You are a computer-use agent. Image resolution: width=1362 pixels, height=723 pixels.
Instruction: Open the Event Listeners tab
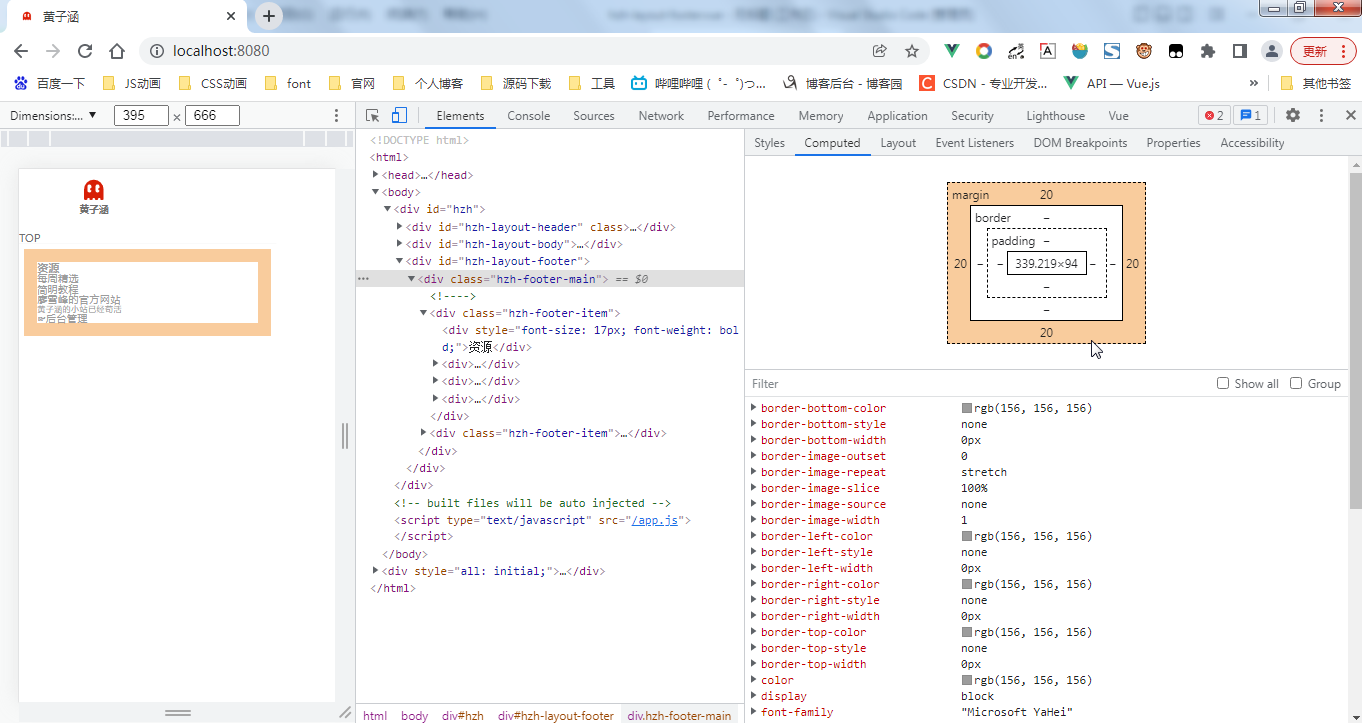[x=974, y=143]
